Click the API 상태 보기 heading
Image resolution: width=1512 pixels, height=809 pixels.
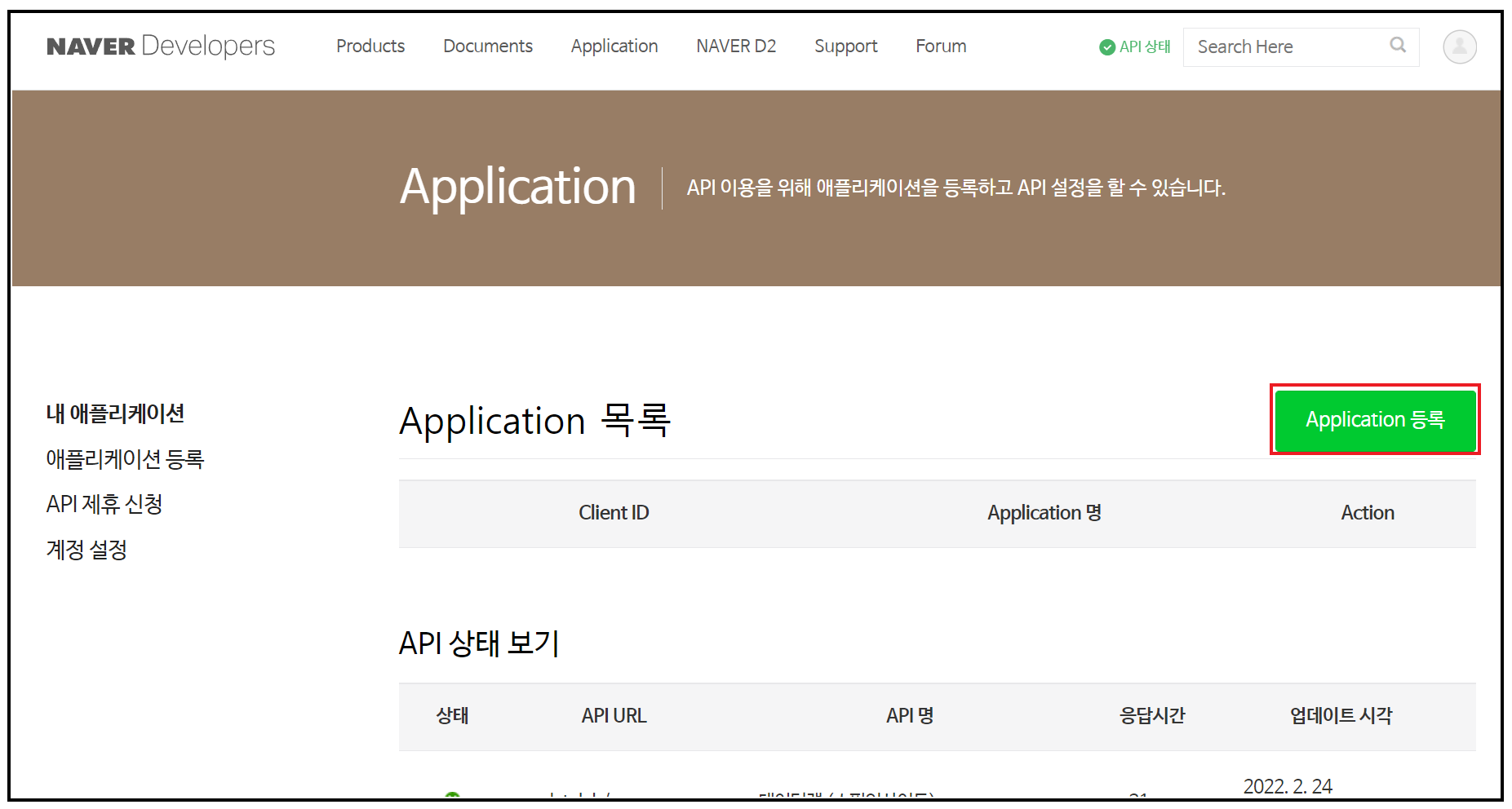coord(479,643)
